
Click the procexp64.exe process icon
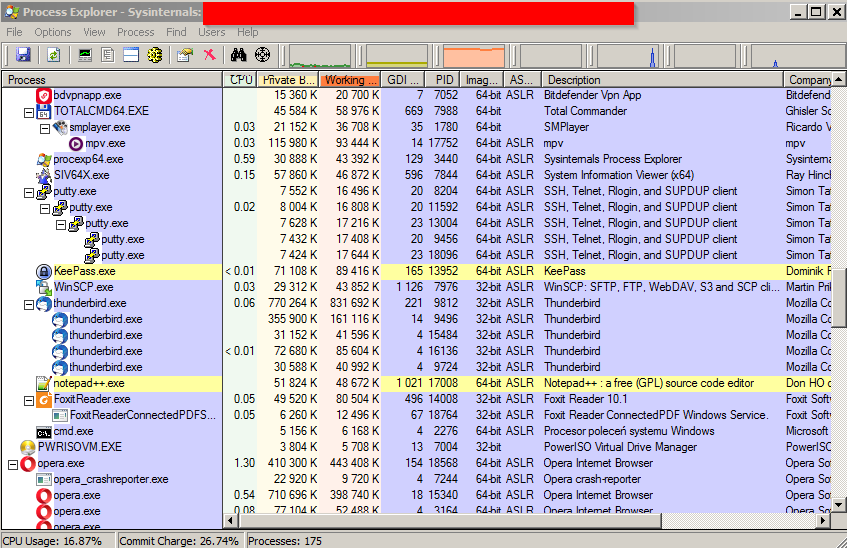pos(44,159)
